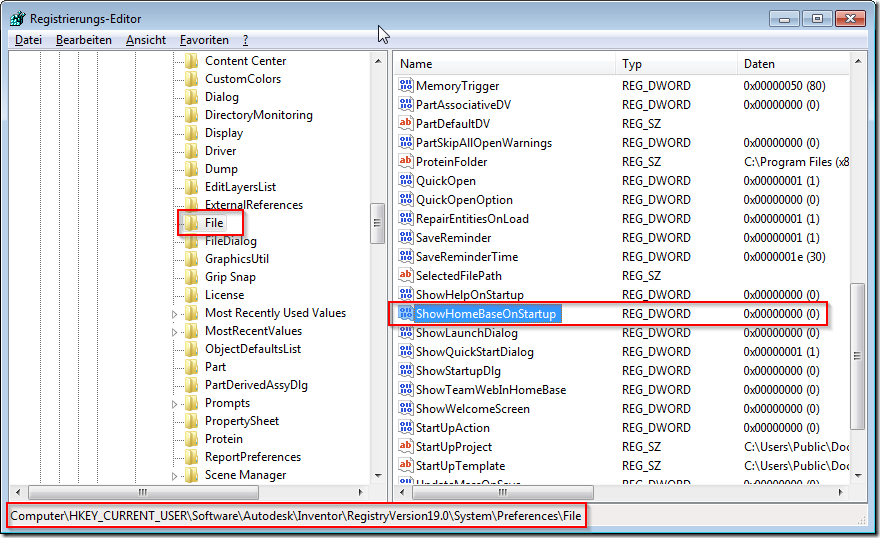Open the Datei menu

click(x=28, y=40)
